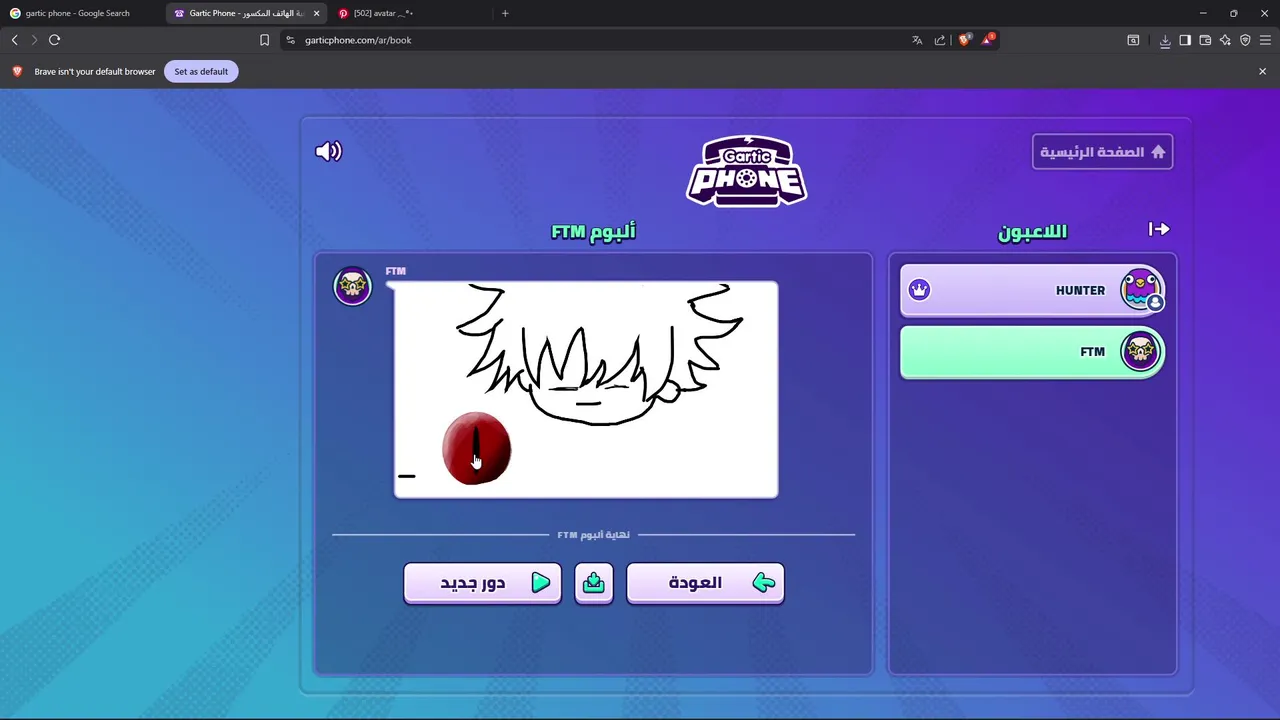Click HUNTER's fish avatar

coord(1141,290)
